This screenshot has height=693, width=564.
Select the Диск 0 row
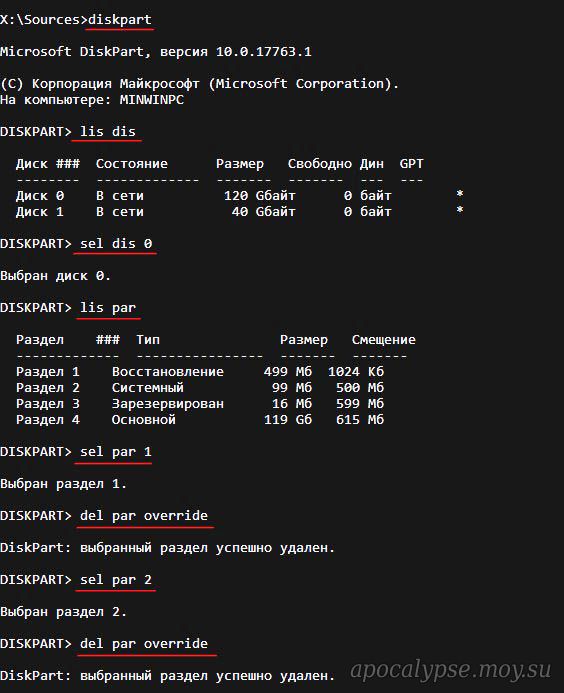(239, 195)
